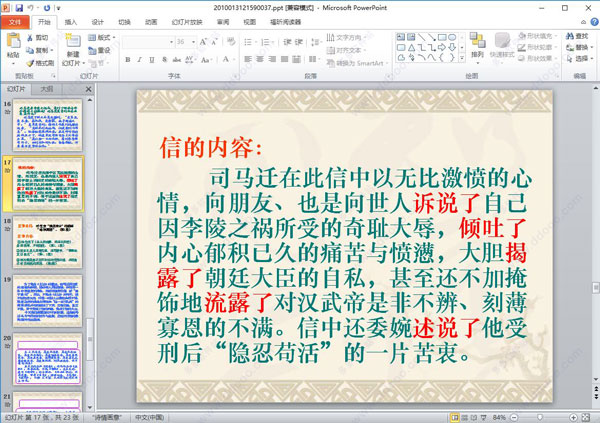The image size is (600, 423).
Task: Switch to the Outline (大纲) pane tab
Action: [47, 89]
